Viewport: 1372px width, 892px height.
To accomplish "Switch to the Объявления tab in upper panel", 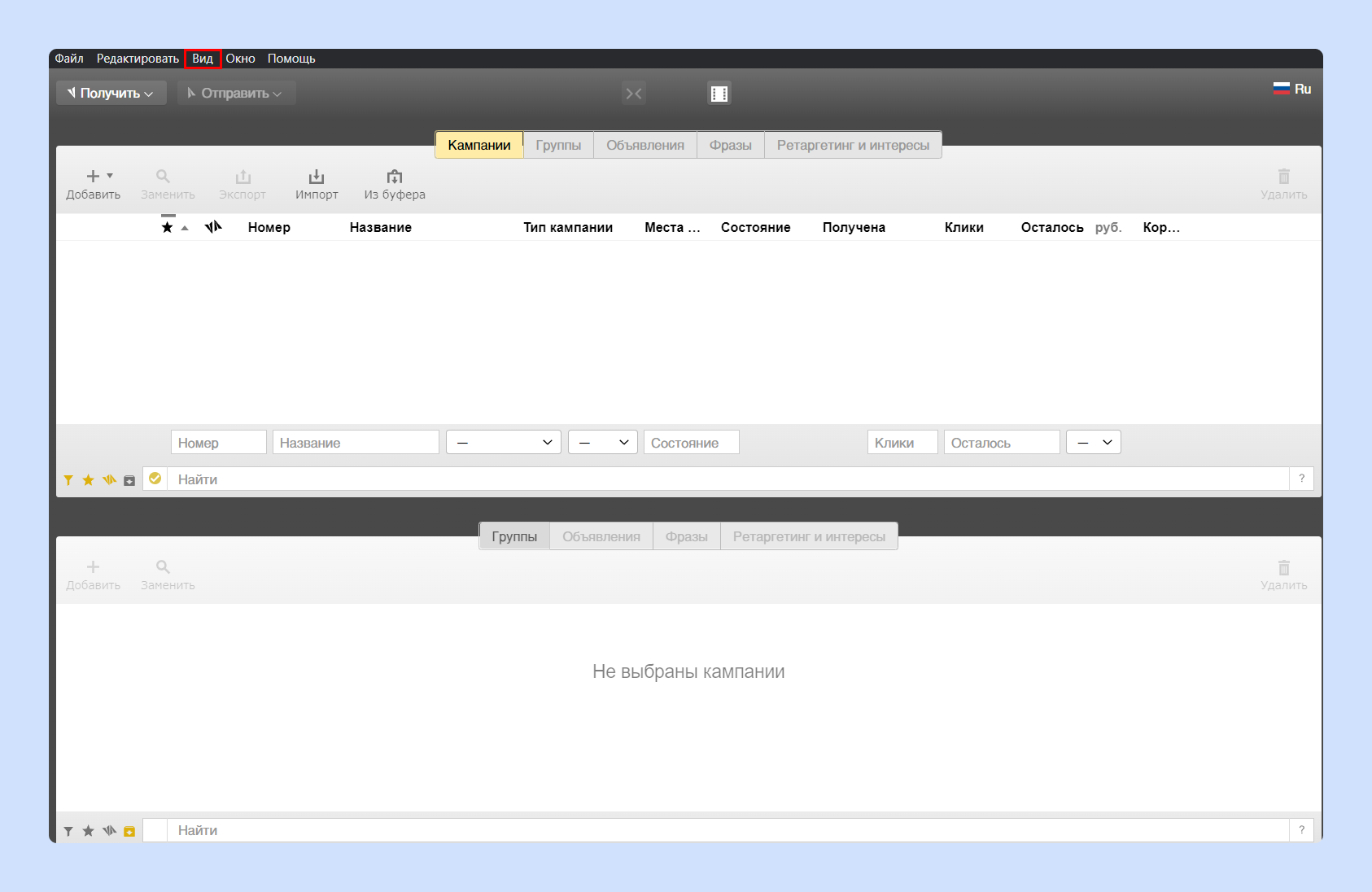I will click(x=645, y=145).
